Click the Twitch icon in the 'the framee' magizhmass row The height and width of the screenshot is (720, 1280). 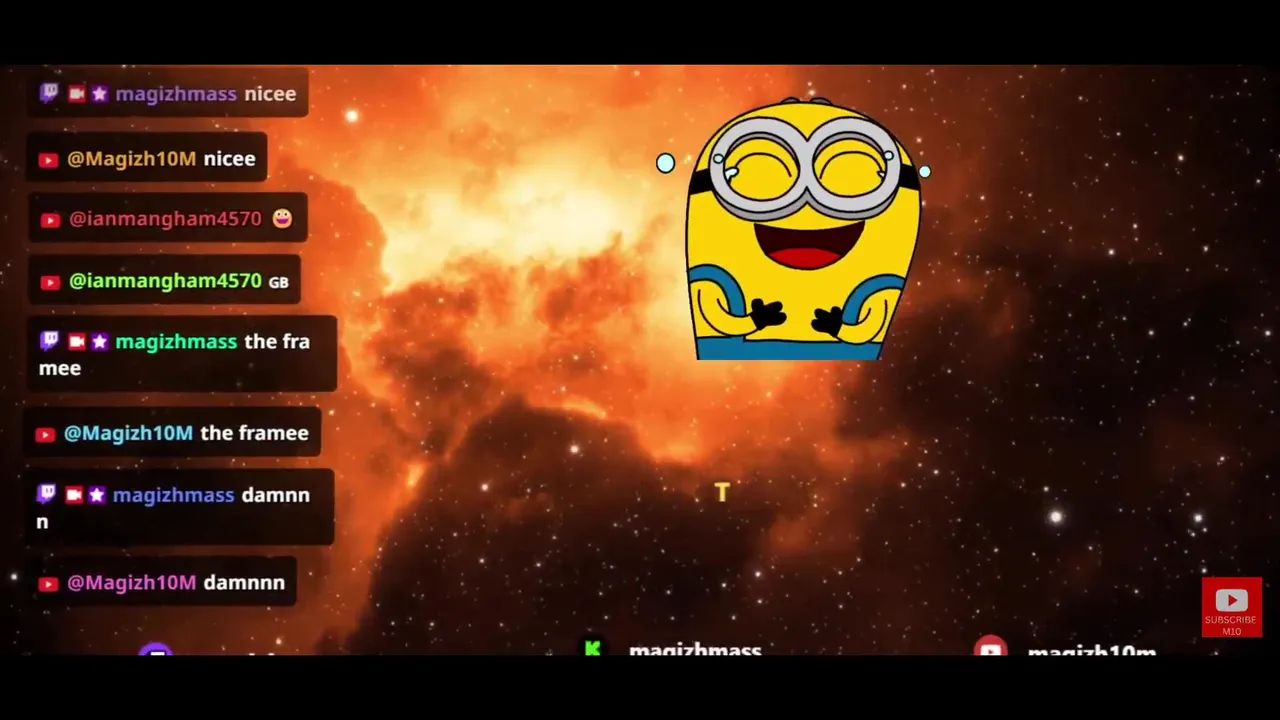pos(49,341)
